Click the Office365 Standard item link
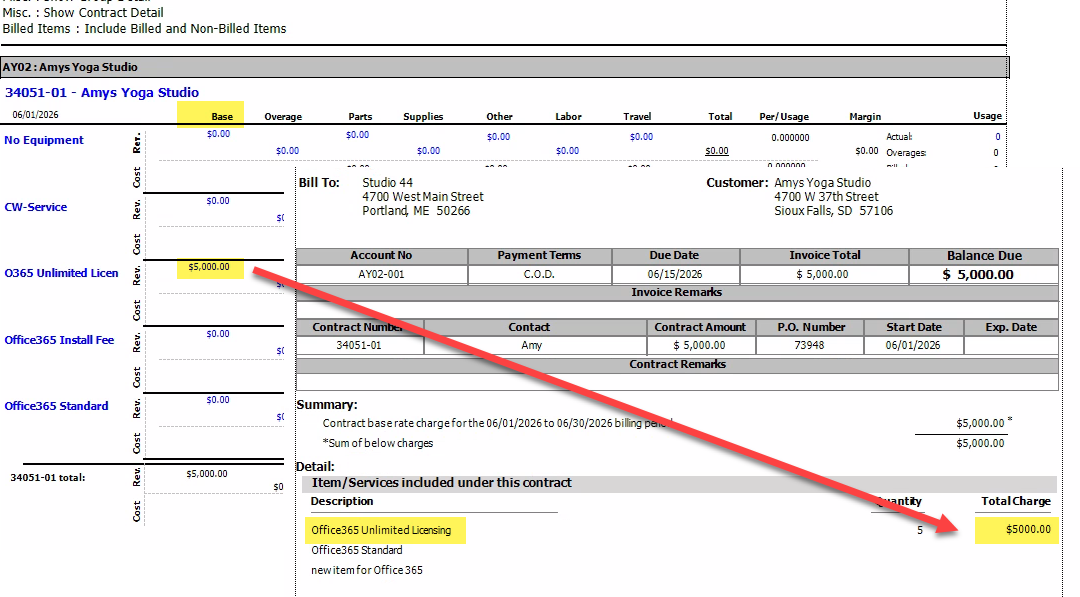This screenshot has height=597, width=1080. tap(56, 406)
